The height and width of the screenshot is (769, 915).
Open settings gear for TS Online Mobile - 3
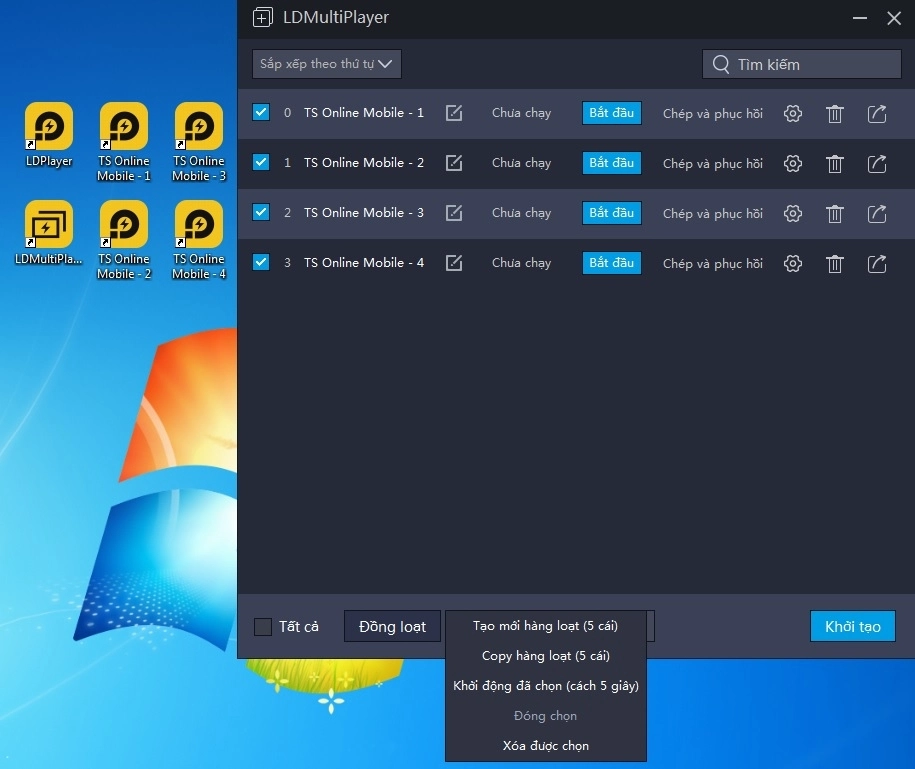[x=792, y=214]
